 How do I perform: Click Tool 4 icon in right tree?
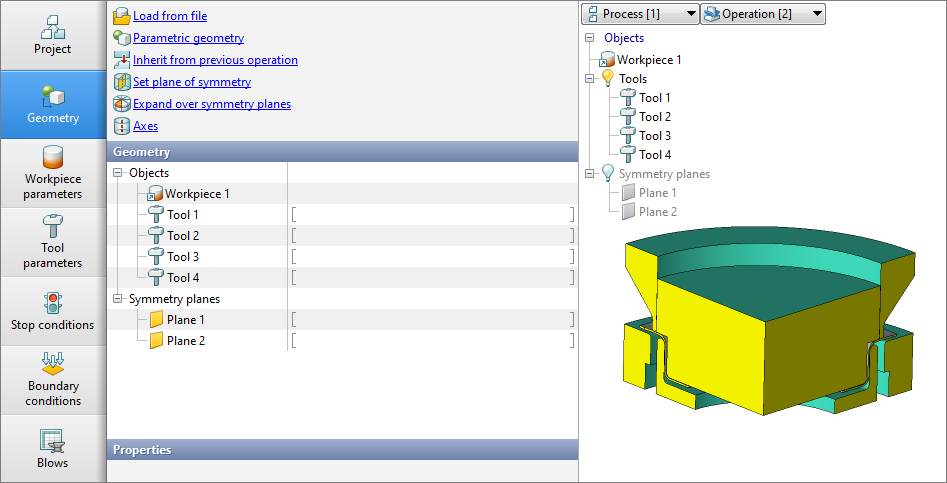(x=628, y=154)
